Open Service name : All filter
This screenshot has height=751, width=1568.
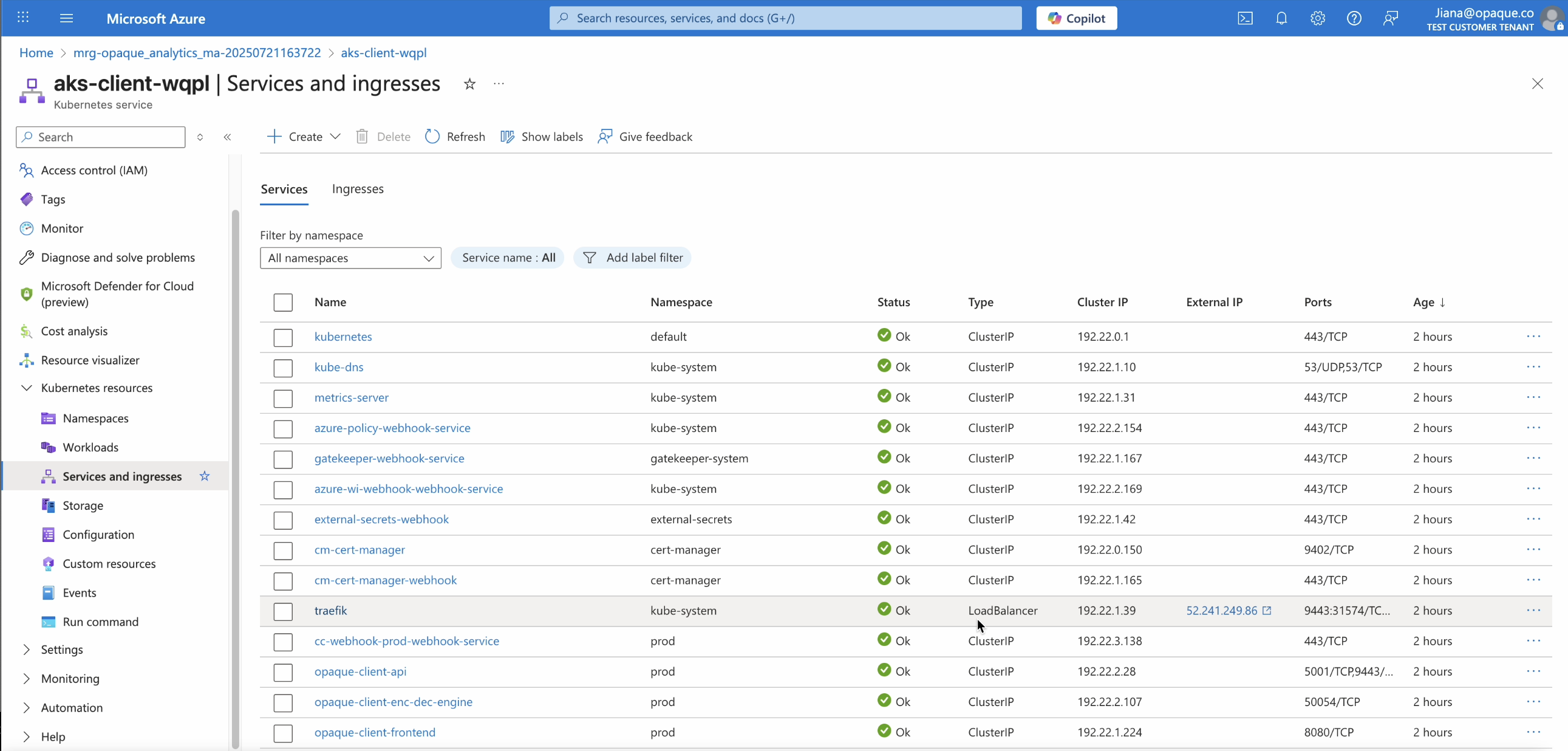click(x=508, y=258)
